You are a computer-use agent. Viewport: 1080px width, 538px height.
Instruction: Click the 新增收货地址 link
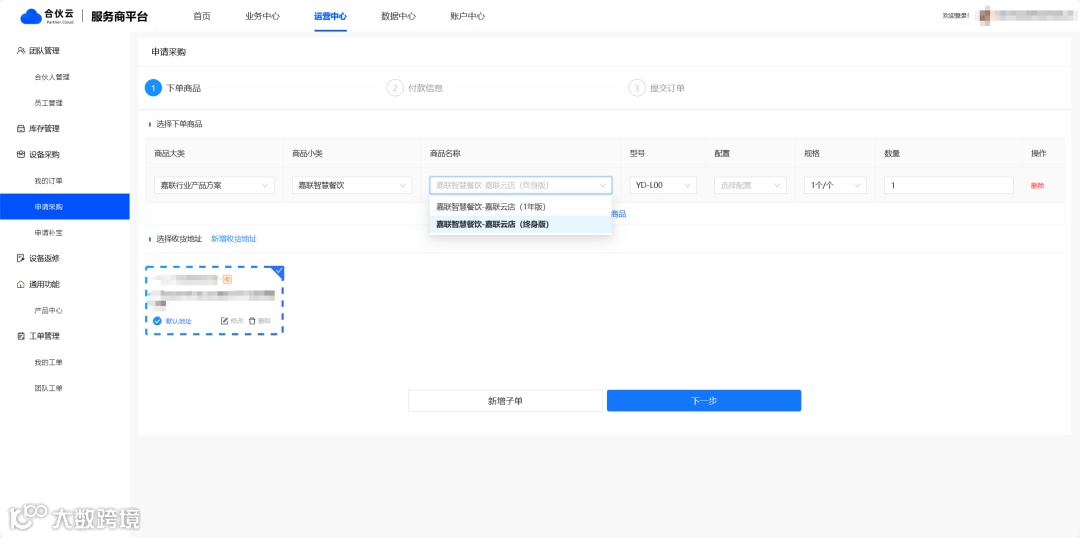[x=233, y=239]
